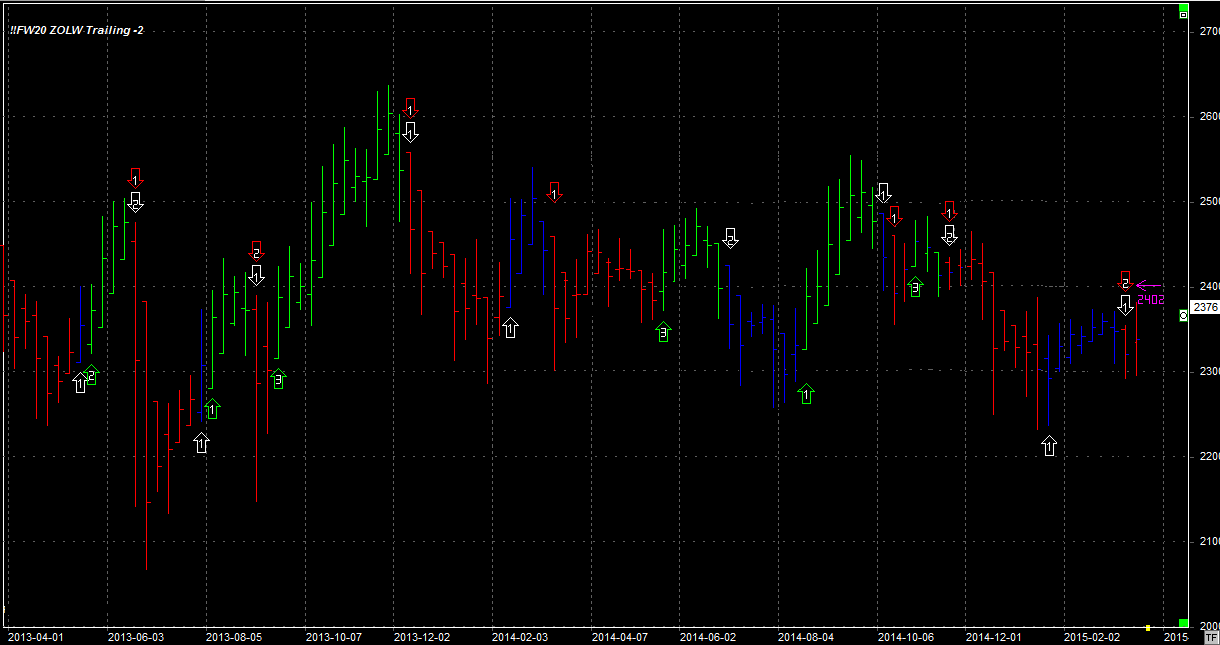This screenshot has width=1220, height=645.
Task: Click the magenta 2402 price level label
Action: tap(1150, 299)
